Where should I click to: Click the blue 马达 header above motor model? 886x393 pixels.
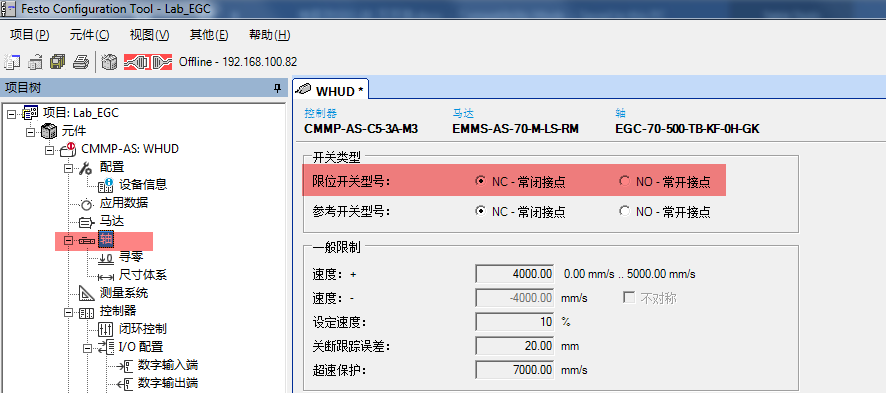(463, 113)
